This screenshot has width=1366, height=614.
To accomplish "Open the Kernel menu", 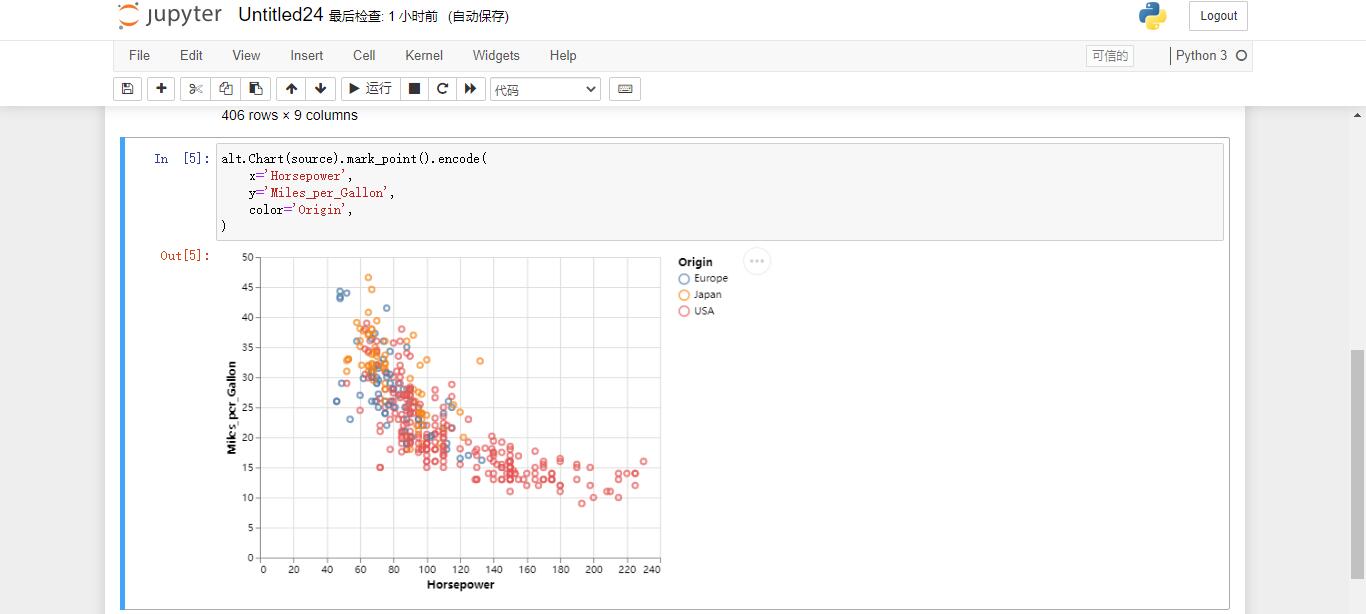I will [423, 56].
